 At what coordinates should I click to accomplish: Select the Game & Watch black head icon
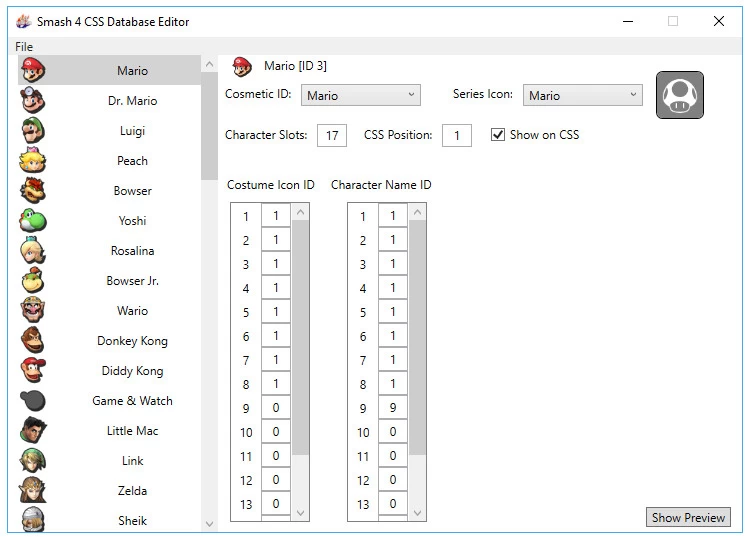(33, 401)
